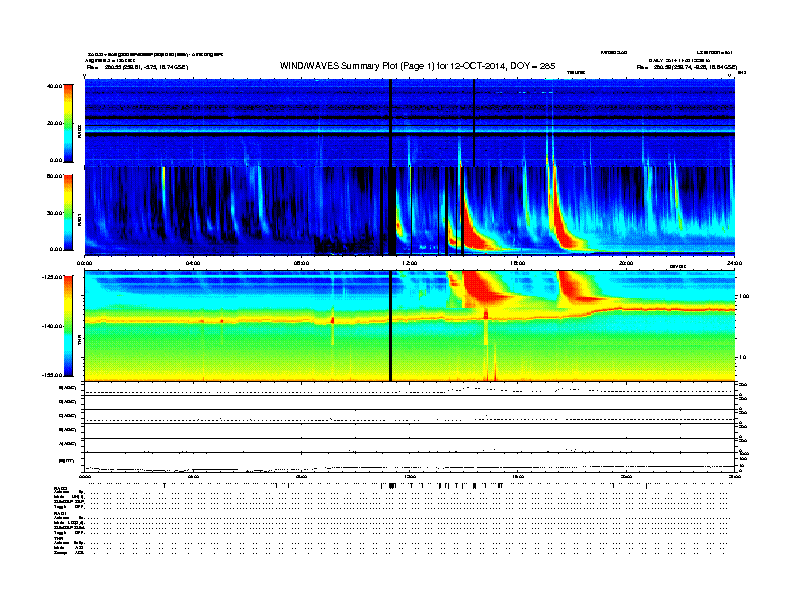Click the 100 tick on TNR right axis
The height and width of the screenshot is (612, 792).
pyautogui.click(x=744, y=296)
